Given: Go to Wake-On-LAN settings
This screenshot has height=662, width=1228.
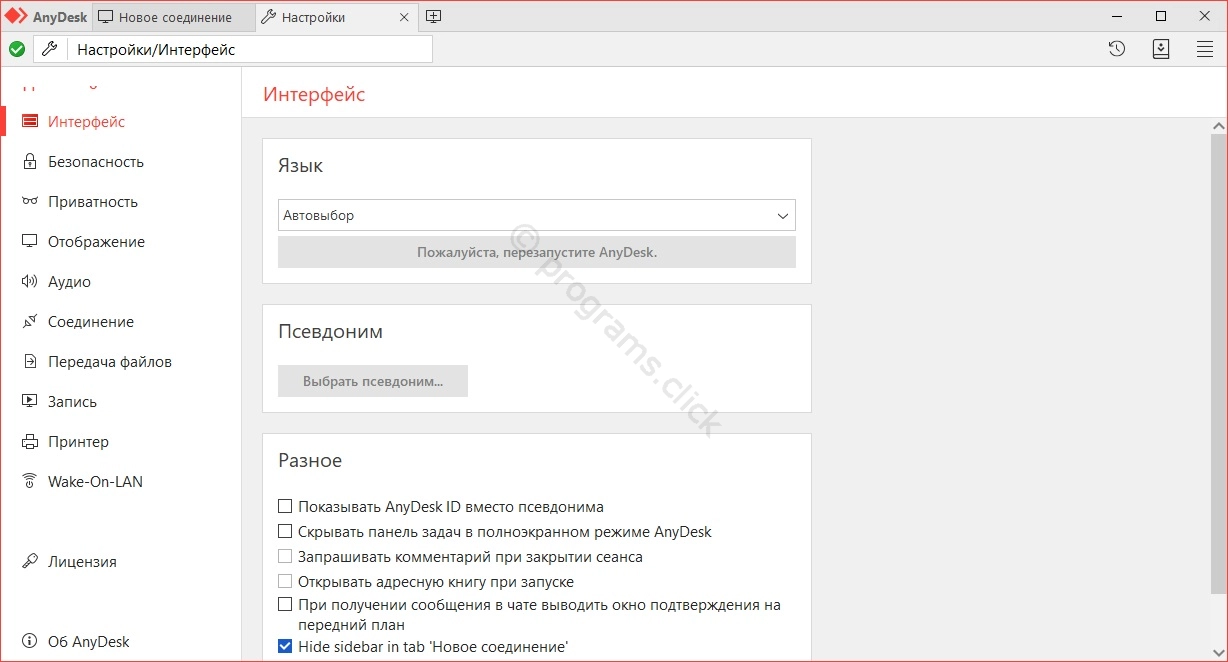Looking at the screenshot, I should 95,482.
